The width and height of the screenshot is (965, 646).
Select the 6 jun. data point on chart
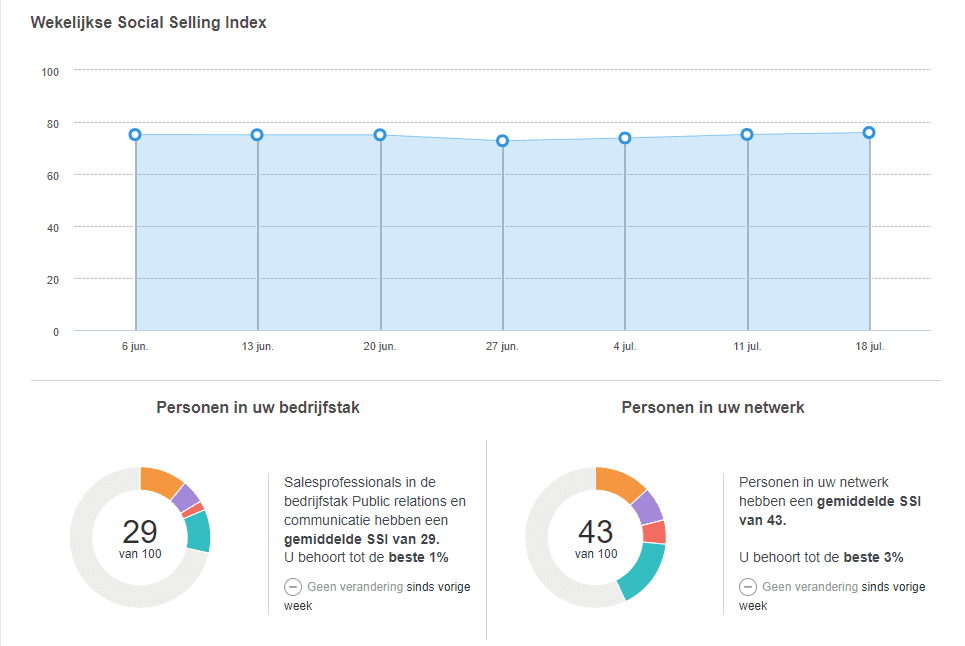click(135, 135)
